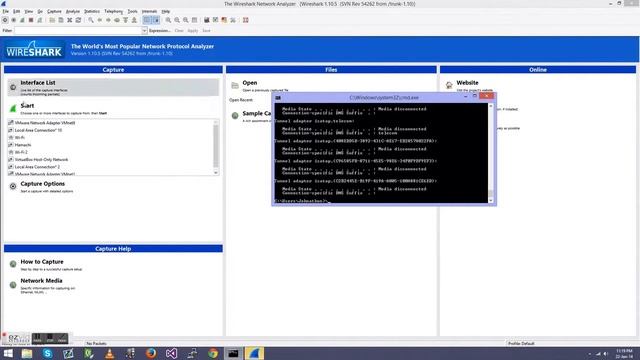Image resolution: width=640 pixels, height=360 pixels.
Task: Open Network Media help link
Action: [41, 281]
